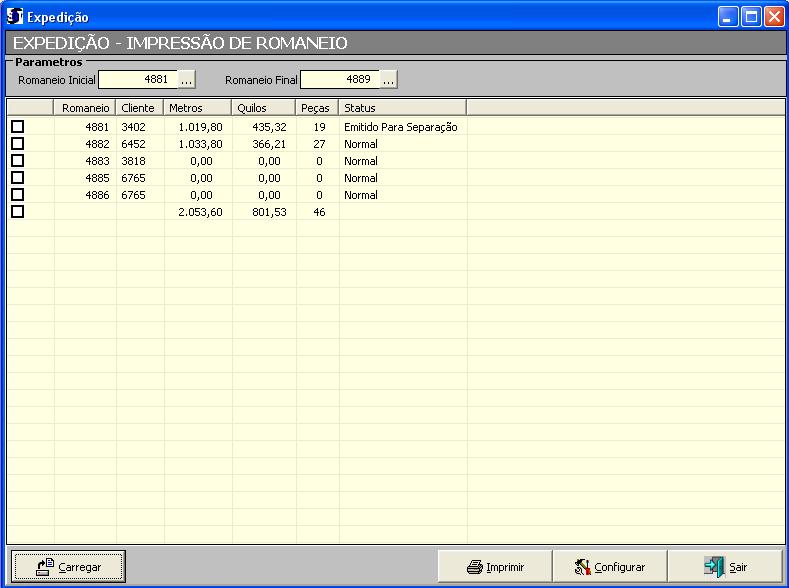
Task: Tick the checkbox for romaneio 4882
Action: (x=17, y=144)
